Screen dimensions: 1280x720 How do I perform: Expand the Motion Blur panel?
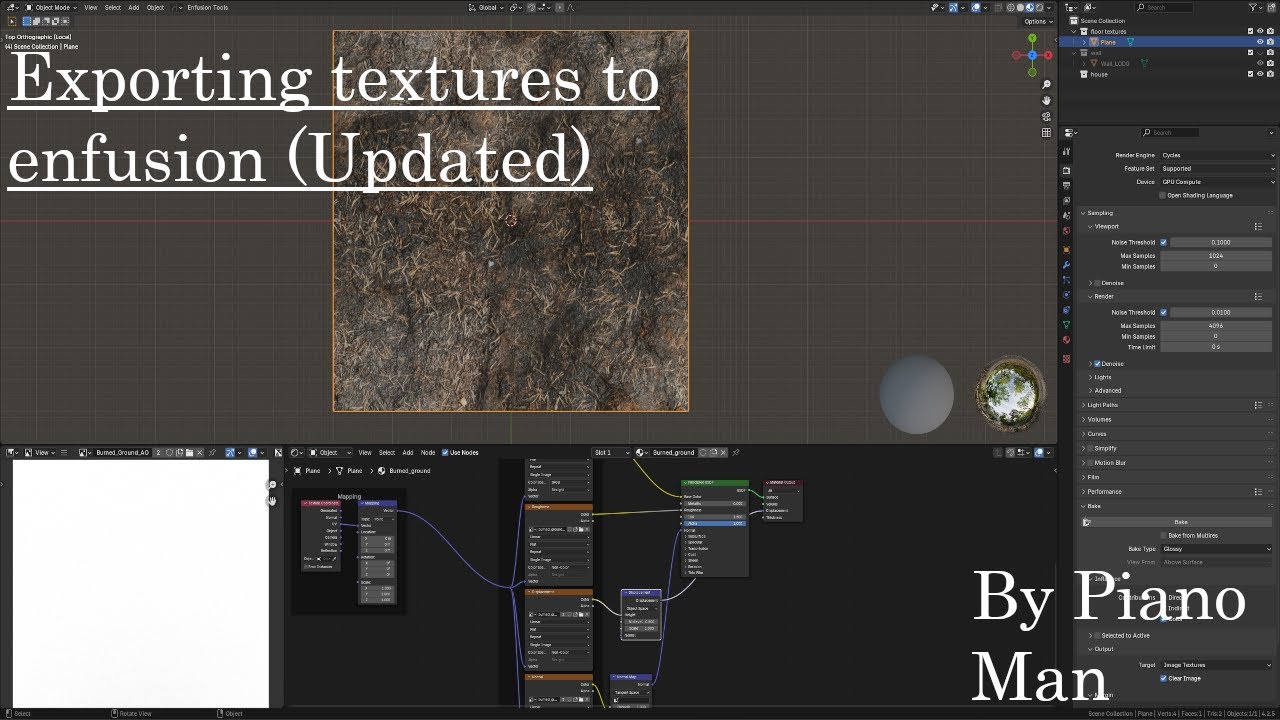1109,463
